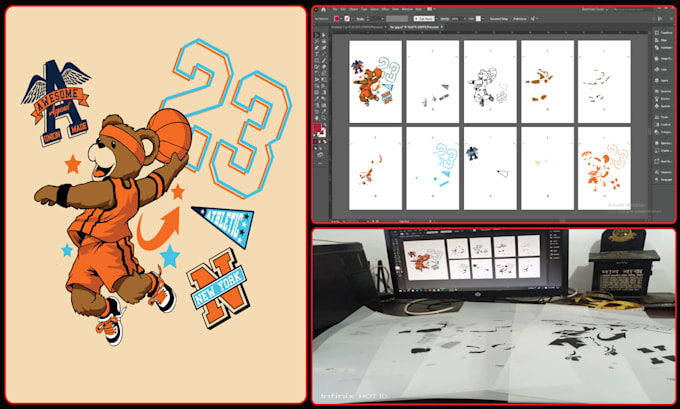Open stroke weight dropdown

(x=382, y=19)
